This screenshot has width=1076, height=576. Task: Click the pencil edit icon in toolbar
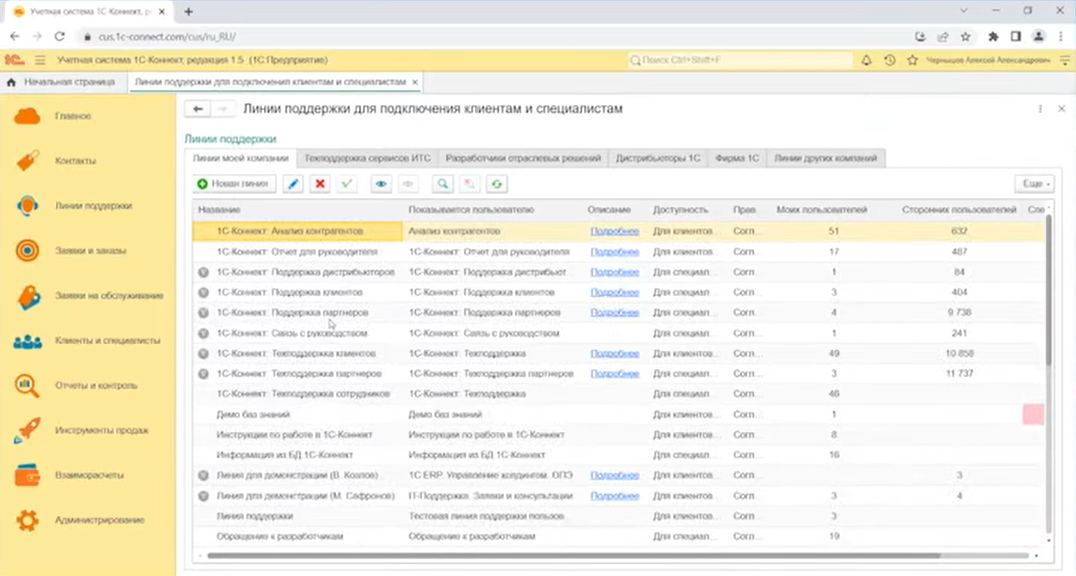[x=293, y=184]
